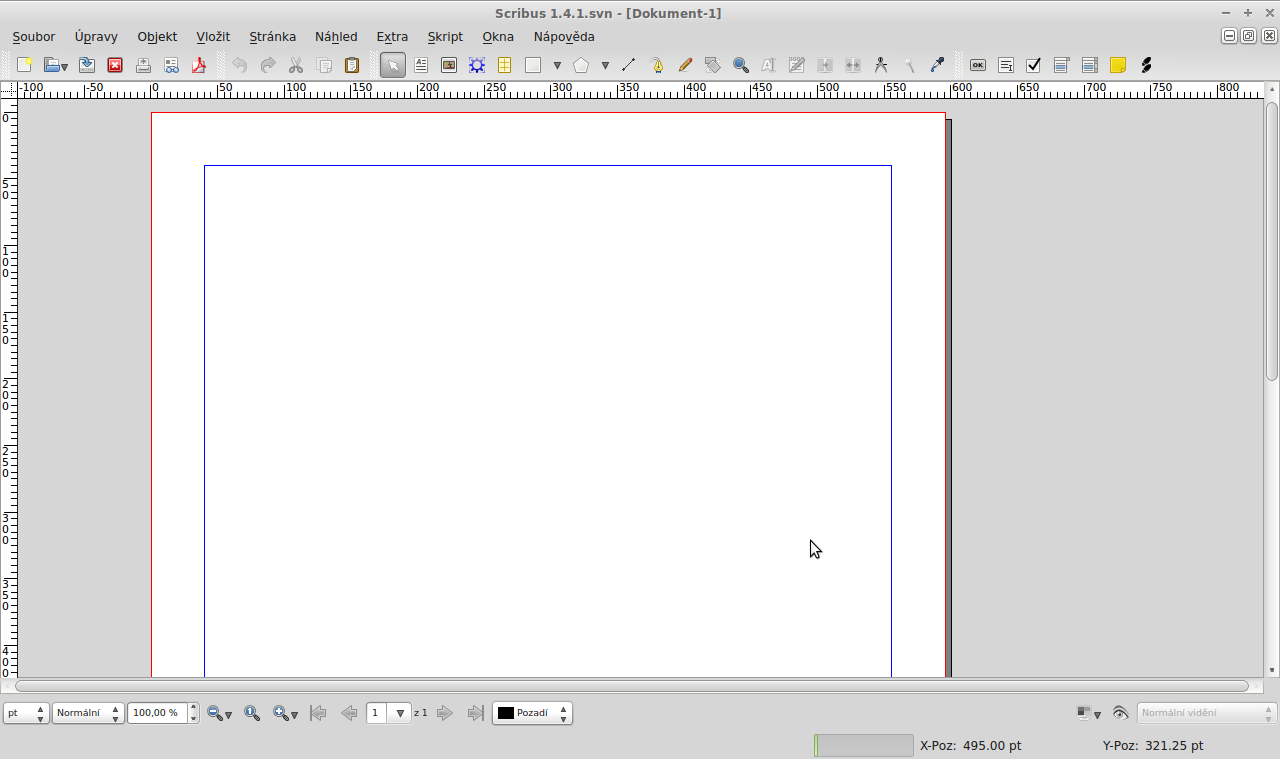The width and height of the screenshot is (1280, 759).
Task: Open the dropdown arrow beside the Open file icon
Action: coord(65,67)
